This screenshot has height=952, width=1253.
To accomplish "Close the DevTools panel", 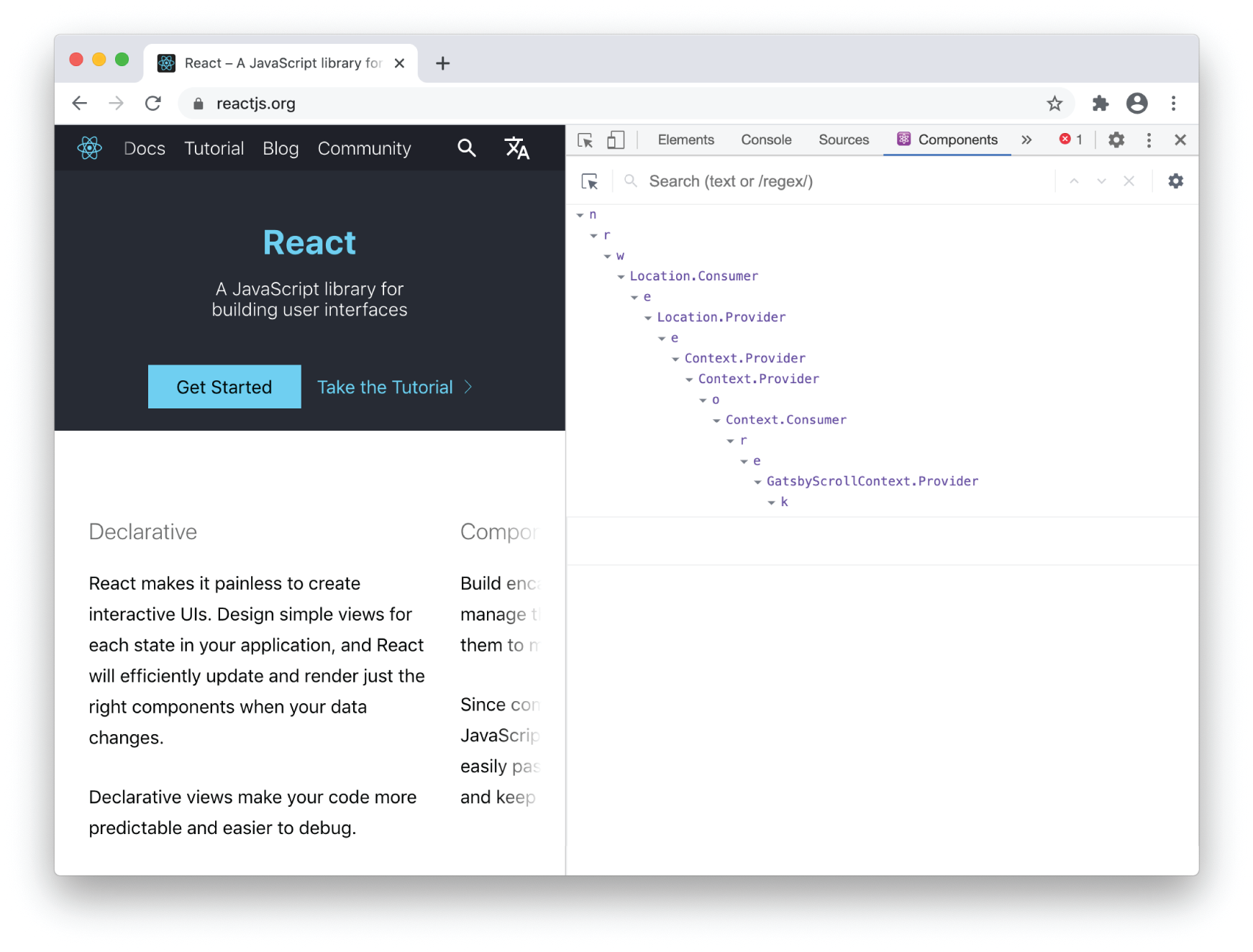I will coord(1180,139).
